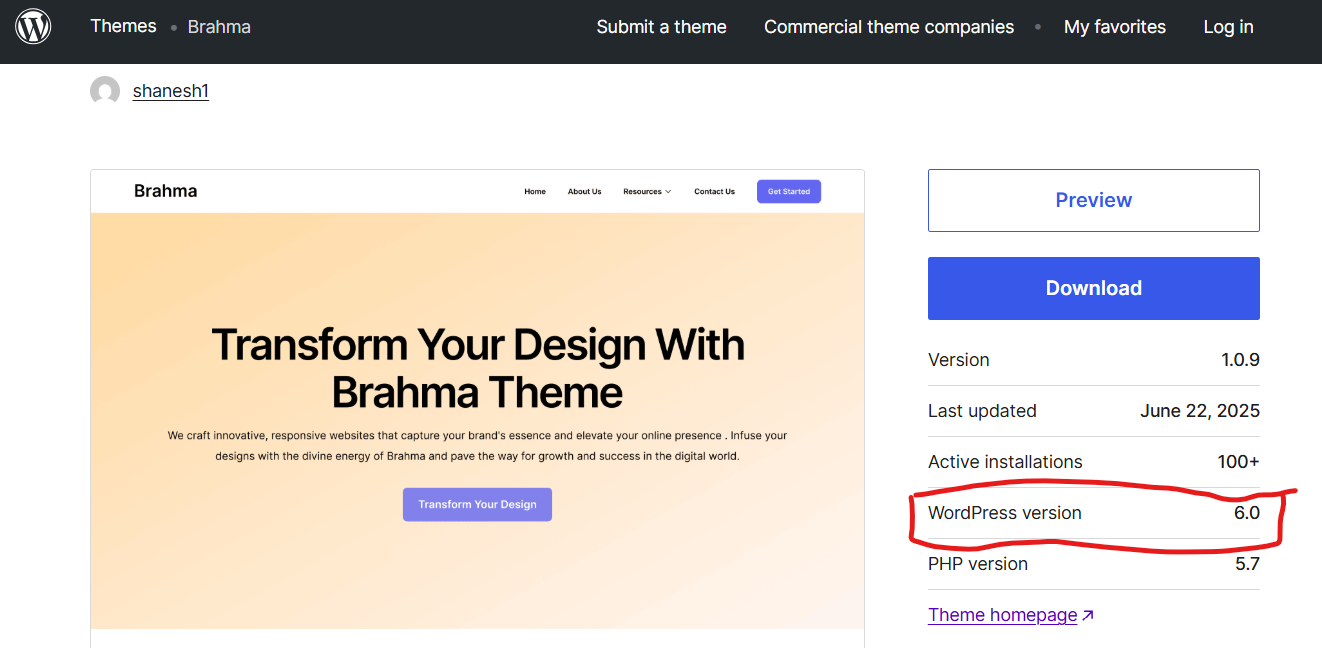This screenshot has height=648, width=1322.
Task: Click the Active installations label
Action: click(x=1005, y=462)
